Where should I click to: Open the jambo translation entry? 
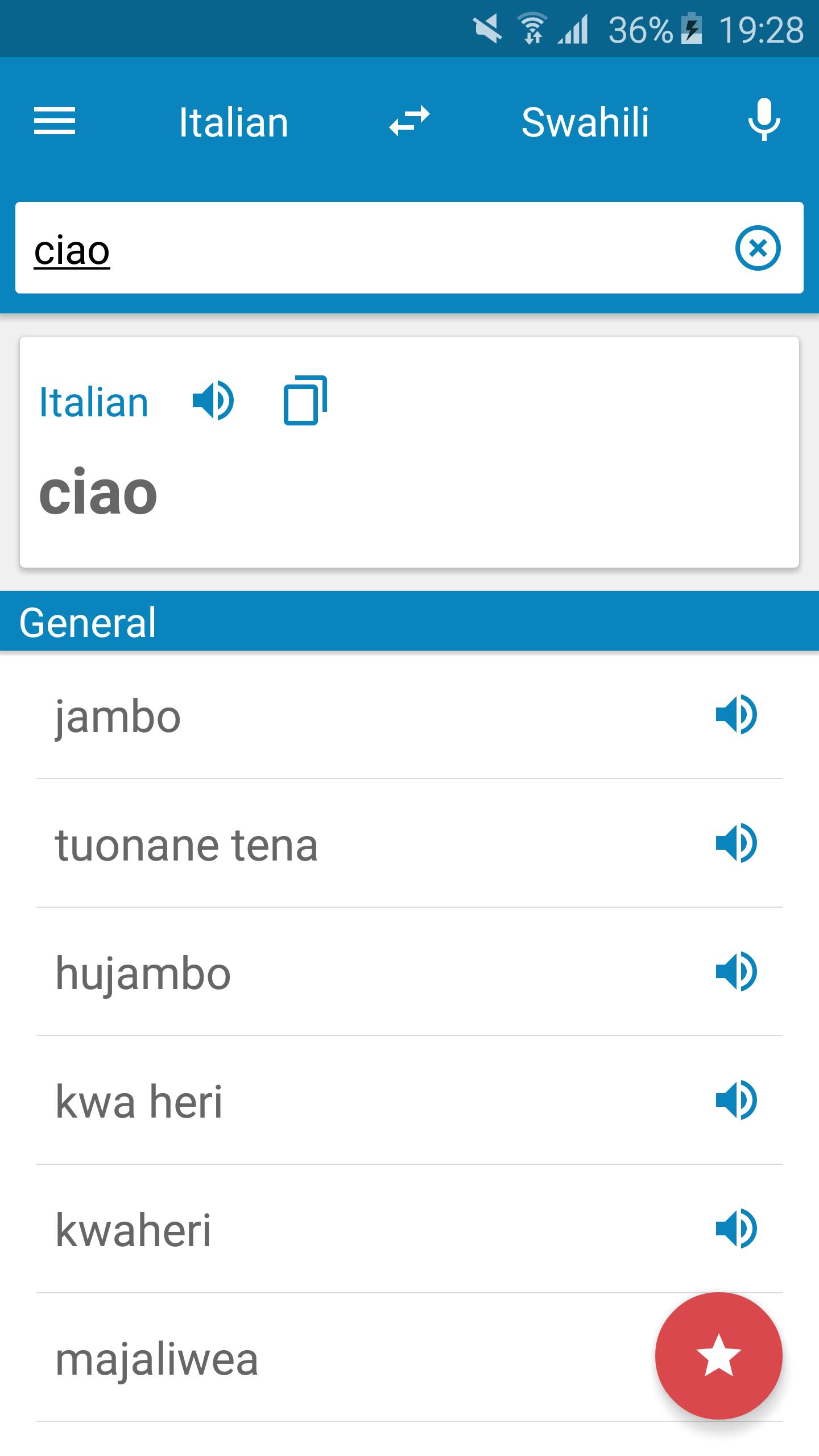(409, 715)
